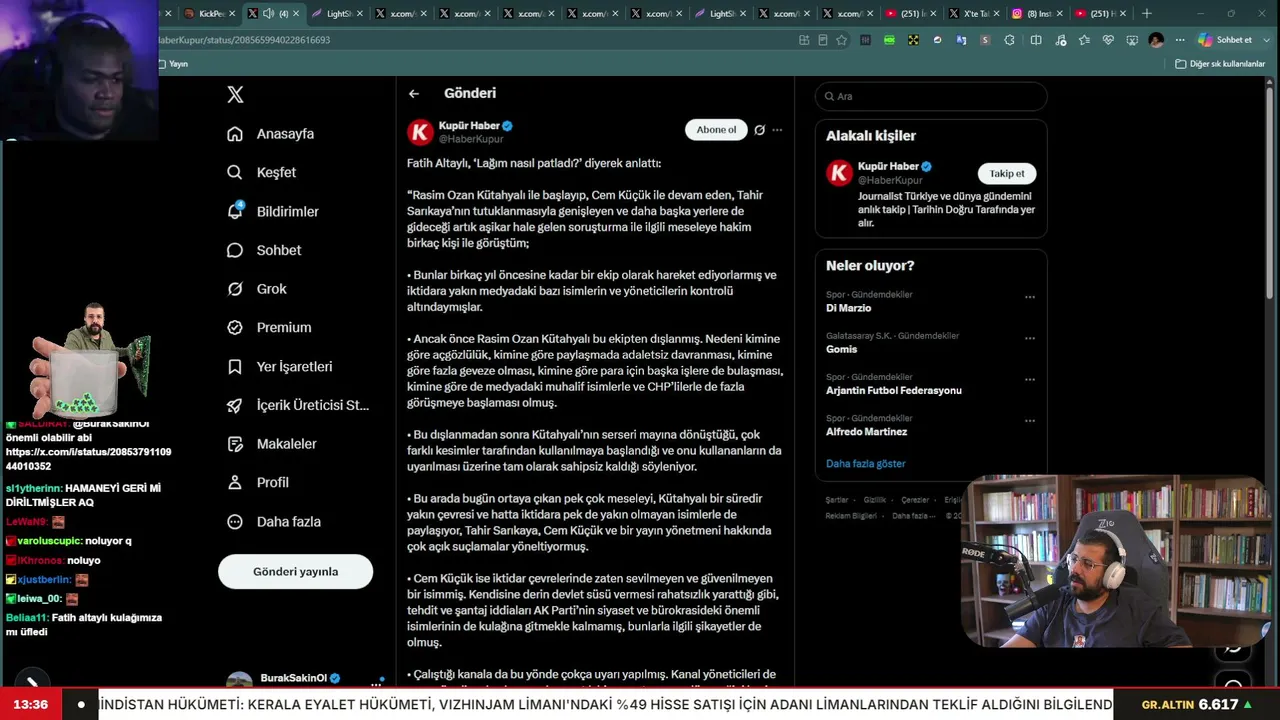Open Diğer sık kullanılanlar folder
This screenshot has width=1280, height=720.
(x=1220, y=64)
